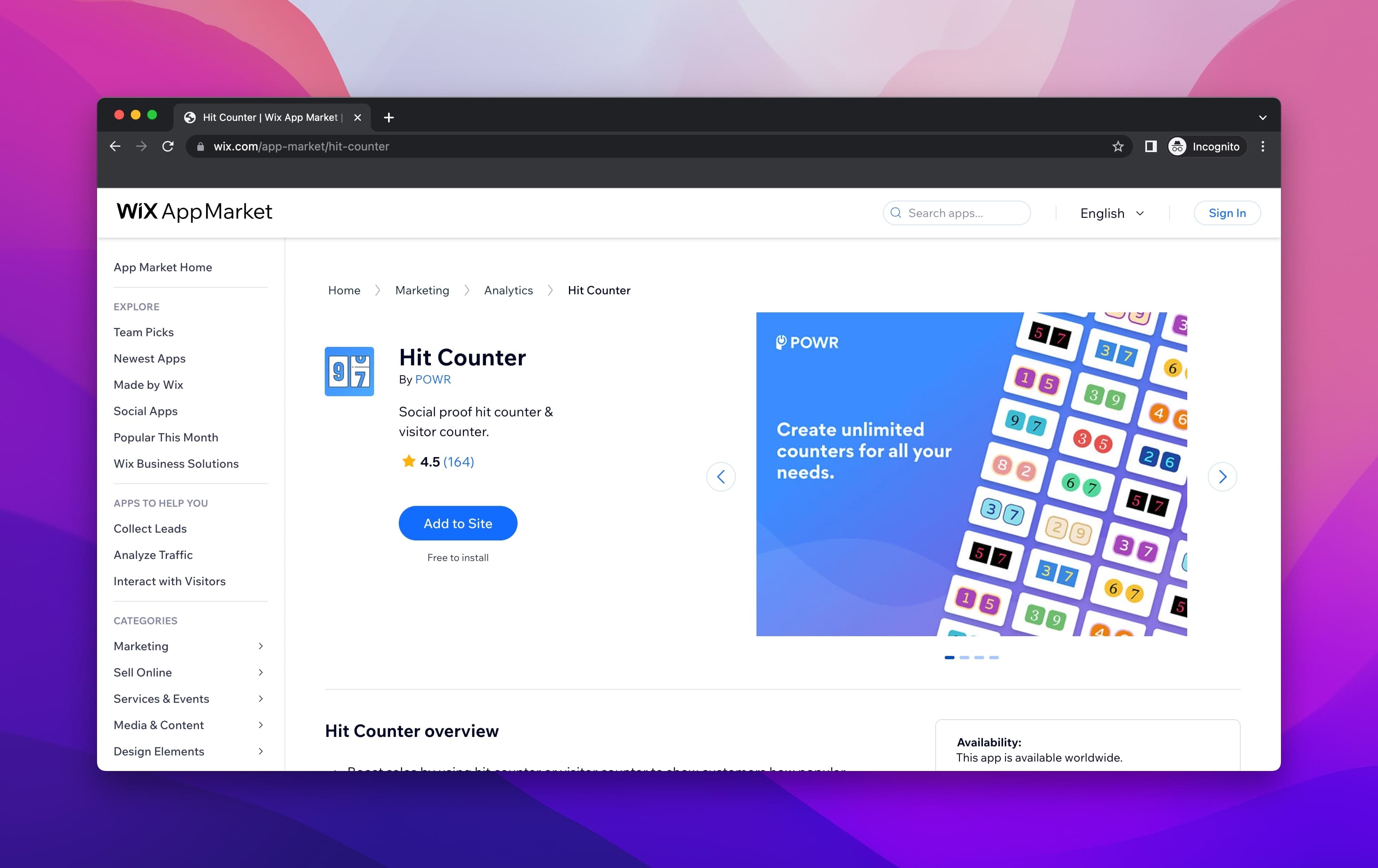Expand the Sell Online category sidebar item

coord(260,672)
